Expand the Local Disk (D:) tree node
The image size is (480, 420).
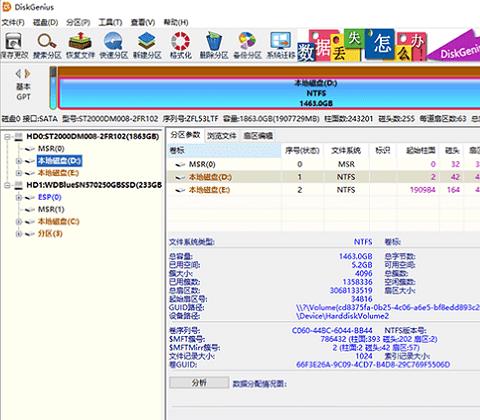(19, 161)
